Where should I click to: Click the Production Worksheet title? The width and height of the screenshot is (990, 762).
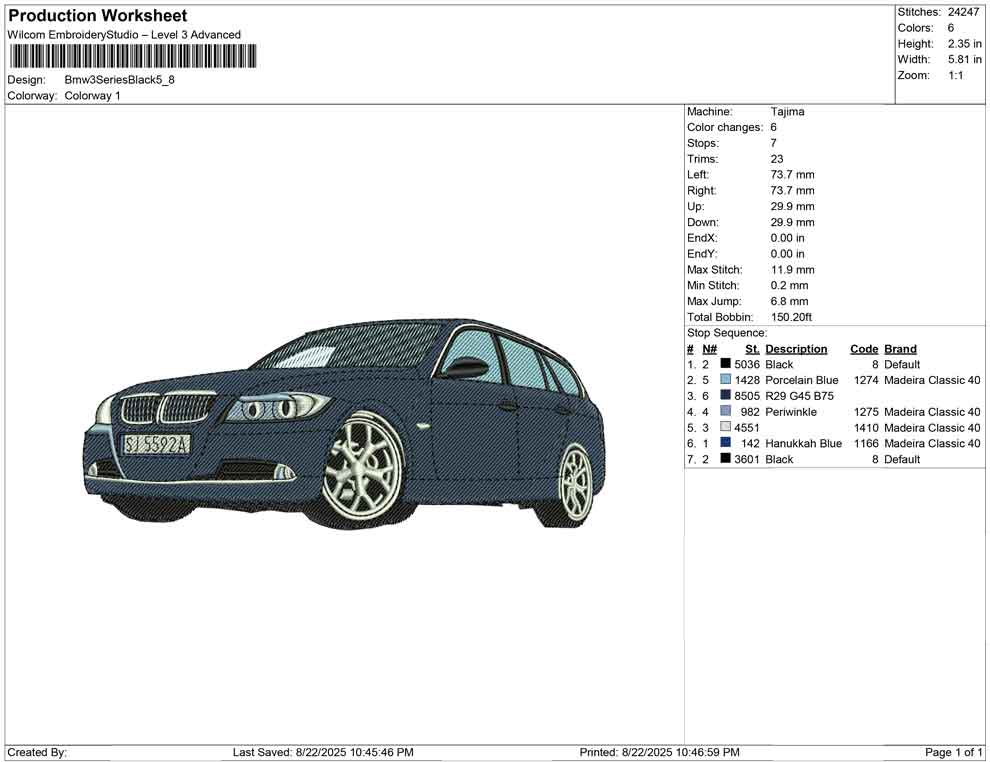98,16
